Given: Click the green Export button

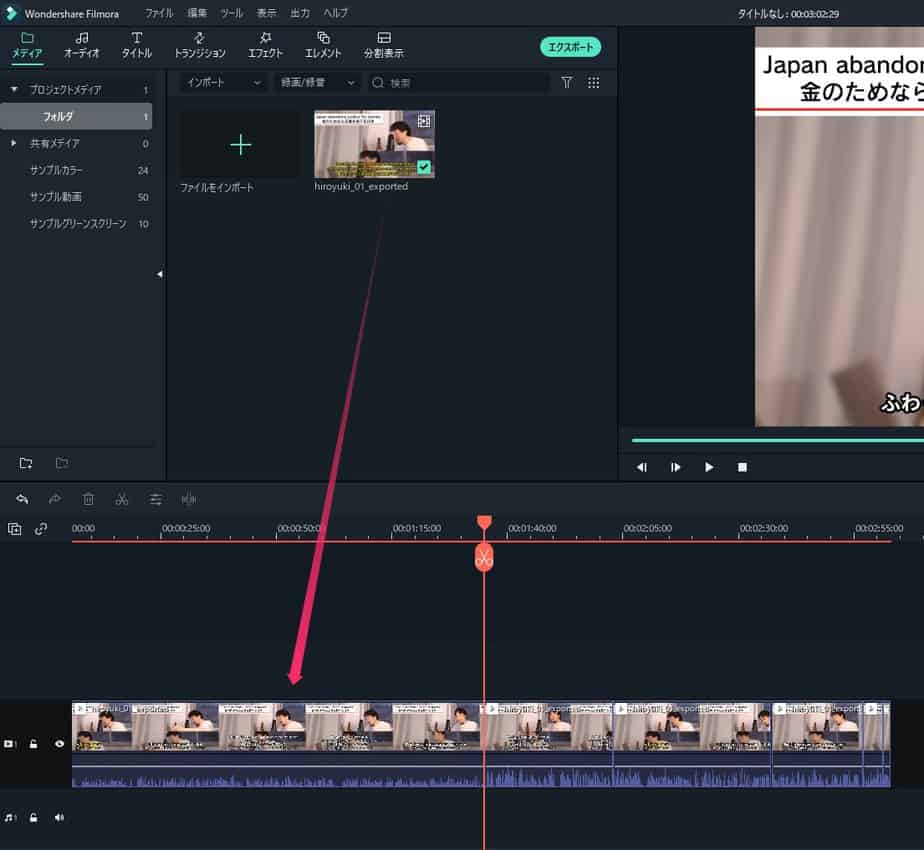Looking at the screenshot, I should [x=570, y=47].
